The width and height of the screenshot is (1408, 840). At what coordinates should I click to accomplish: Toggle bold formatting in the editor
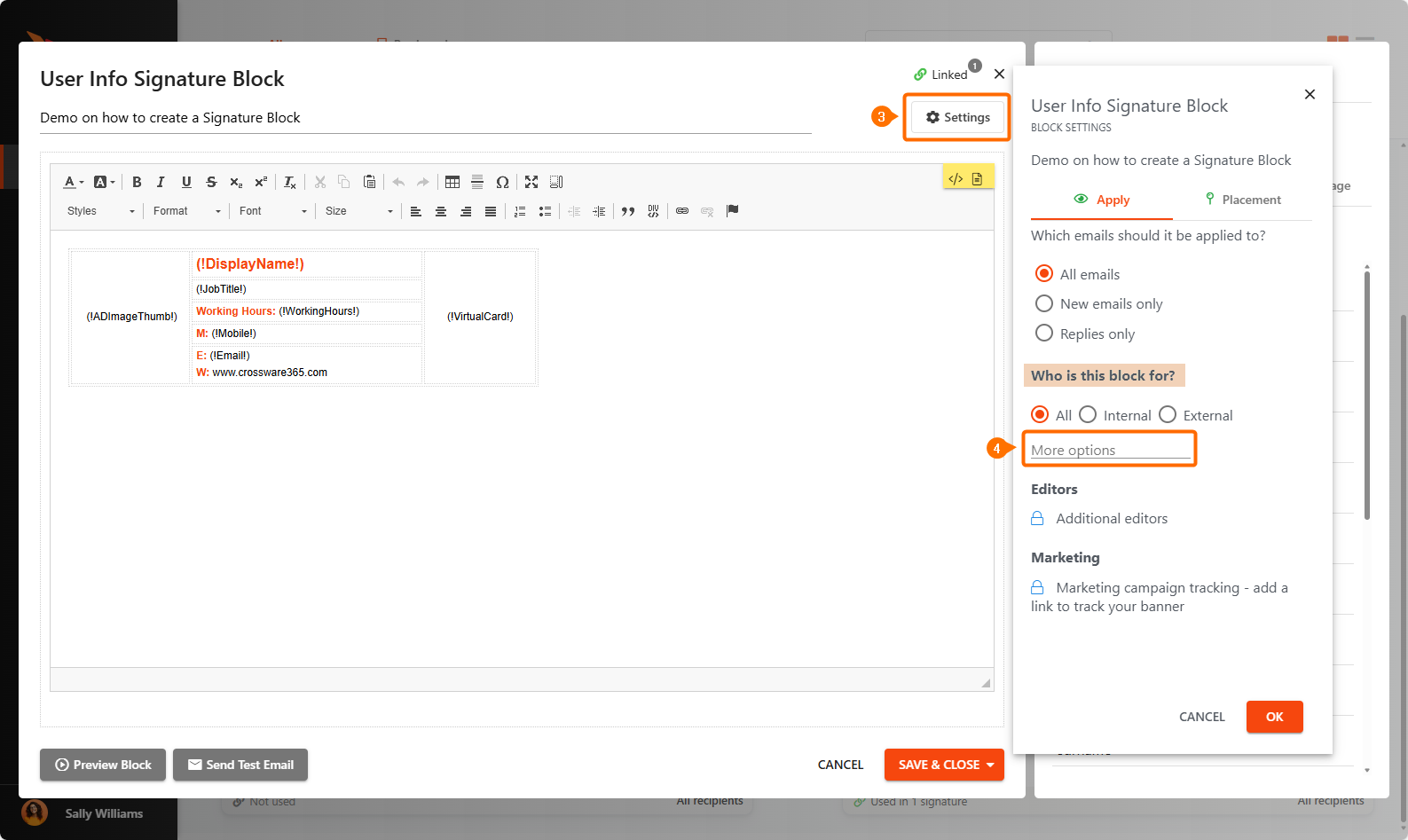137,182
